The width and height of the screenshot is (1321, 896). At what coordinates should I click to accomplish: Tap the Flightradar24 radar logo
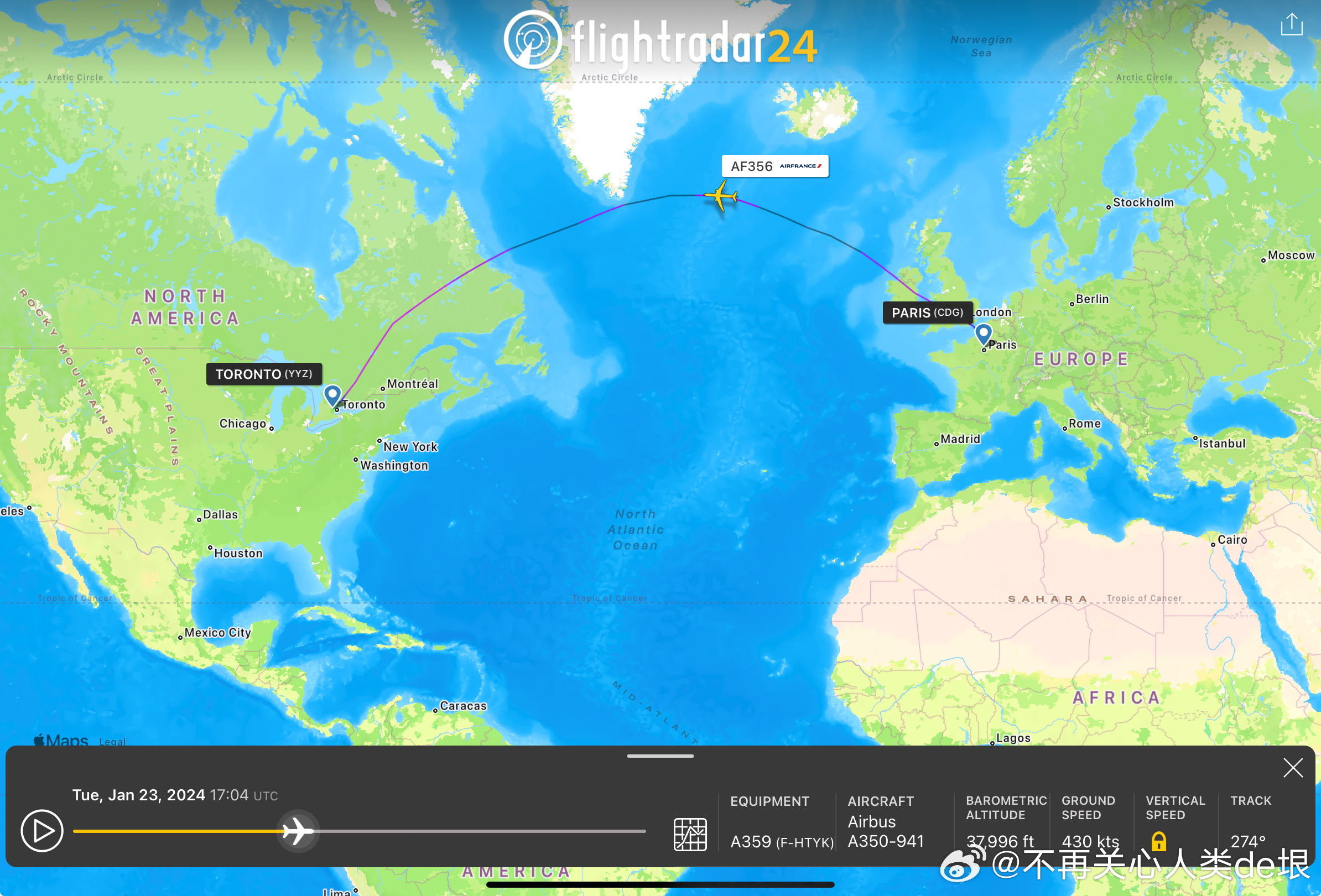coord(533,40)
